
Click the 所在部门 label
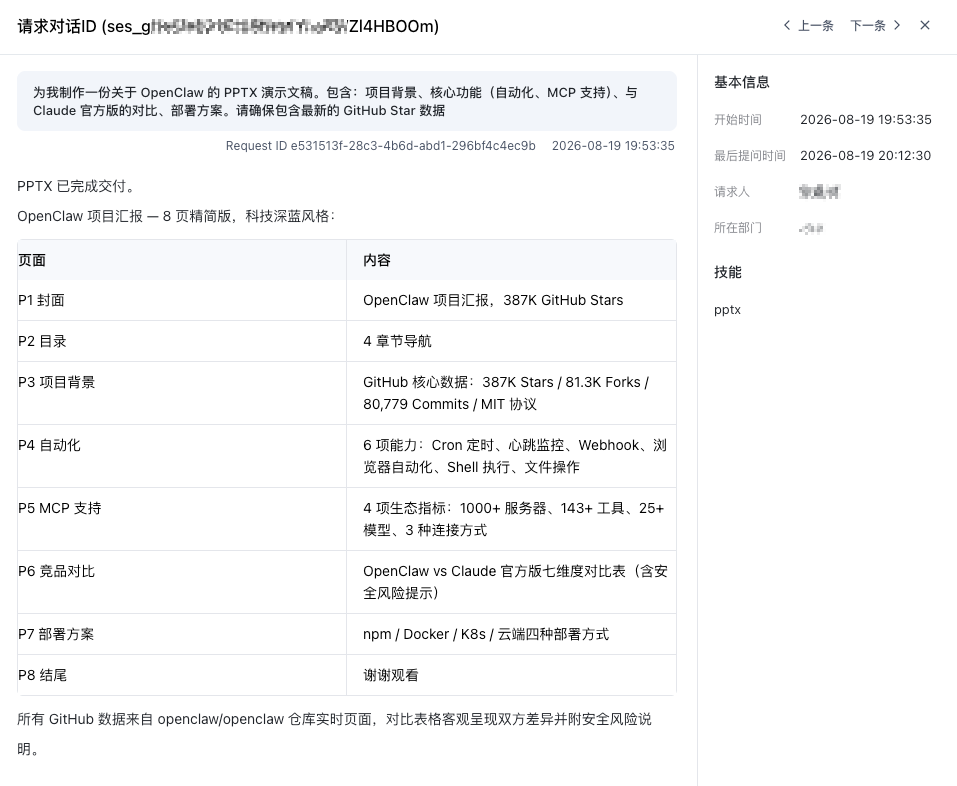tap(738, 228)
